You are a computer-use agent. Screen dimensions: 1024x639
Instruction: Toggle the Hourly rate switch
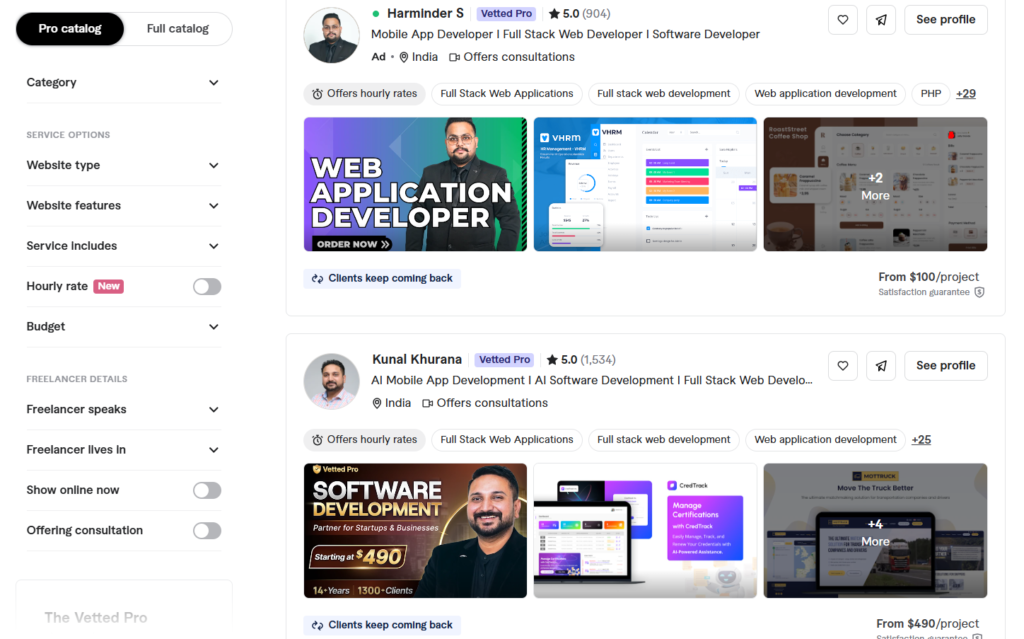coord(207,286)
